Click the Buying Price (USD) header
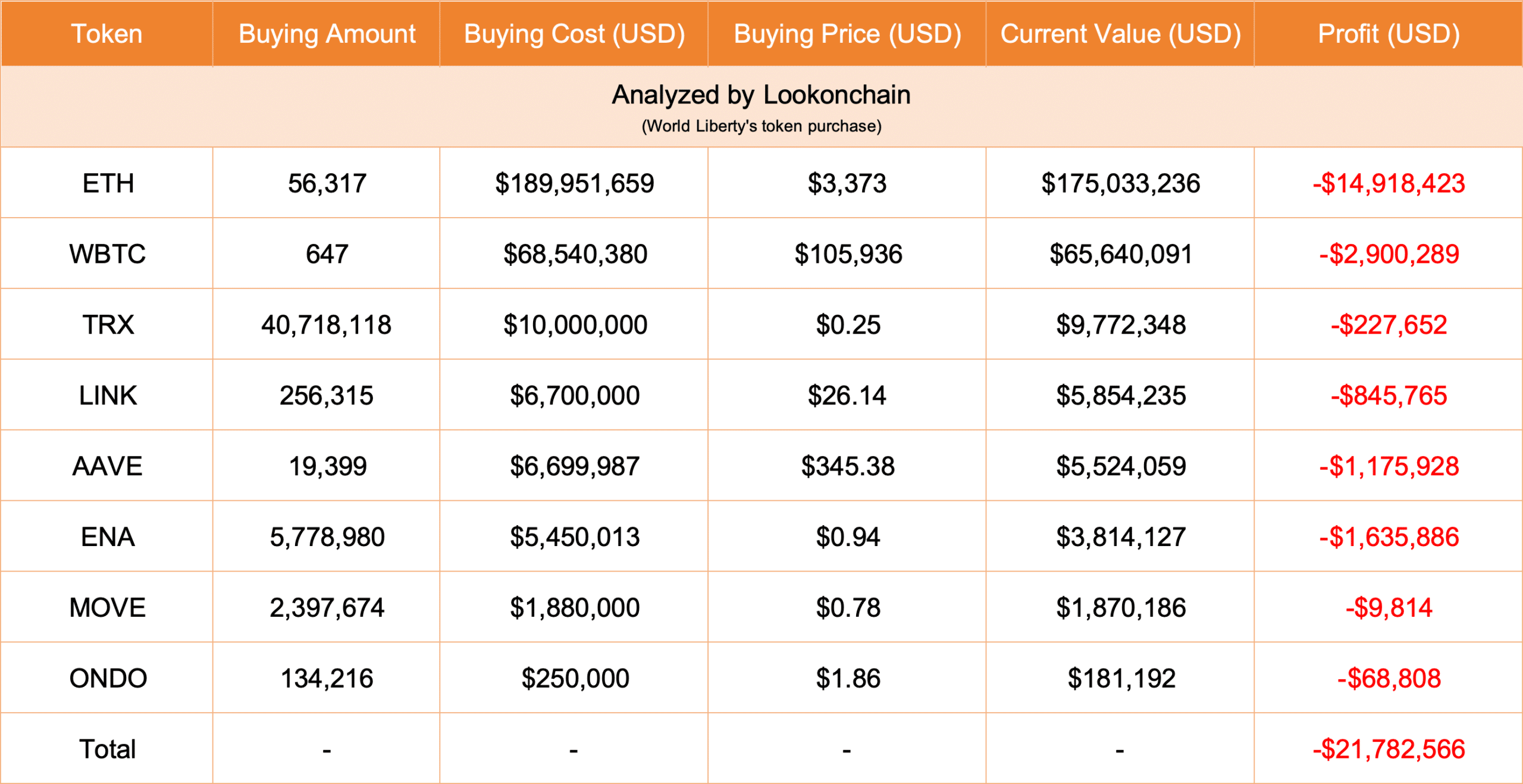 pyautogui.click(x=847, y=34)
